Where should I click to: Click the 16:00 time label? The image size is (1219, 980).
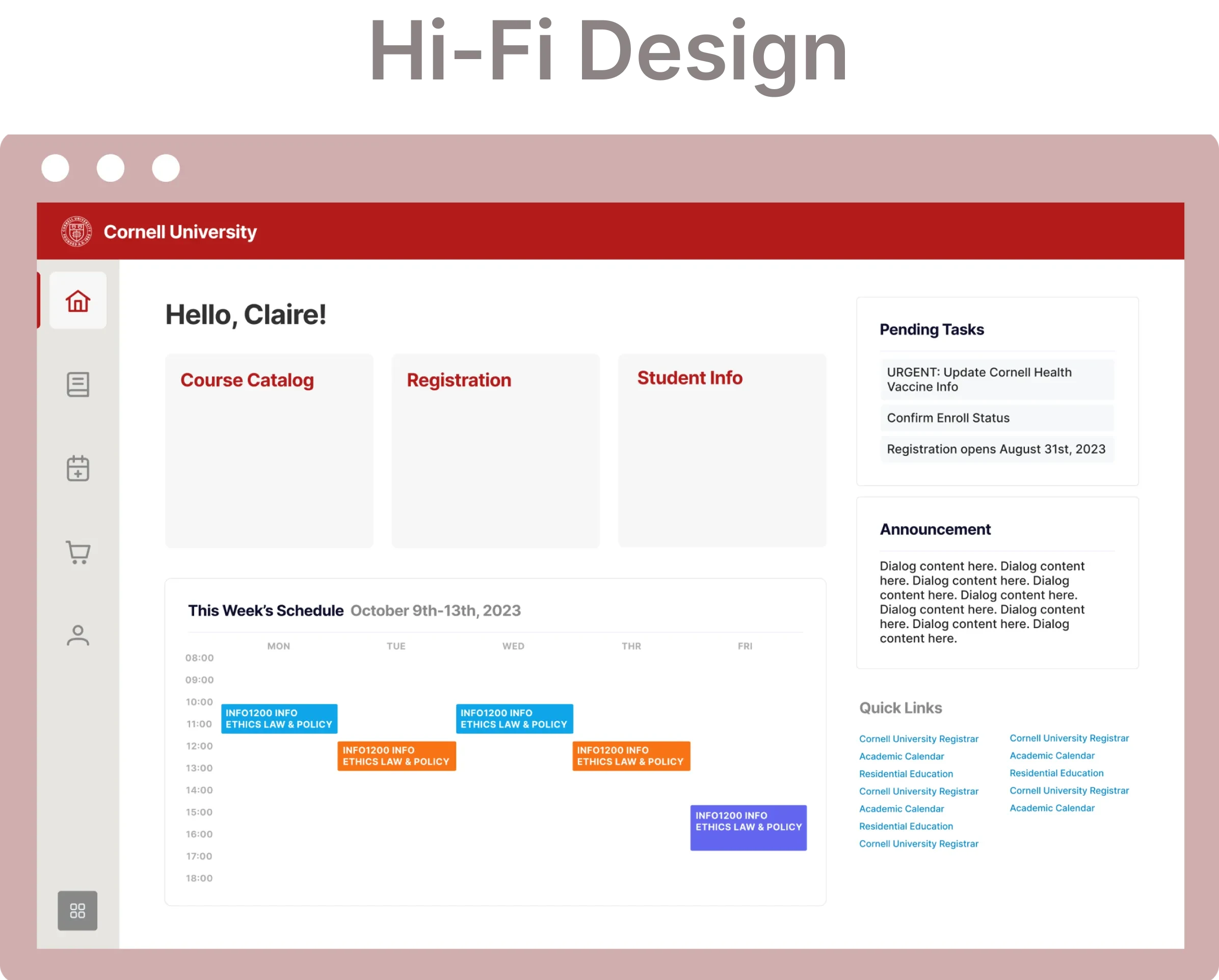200,834
